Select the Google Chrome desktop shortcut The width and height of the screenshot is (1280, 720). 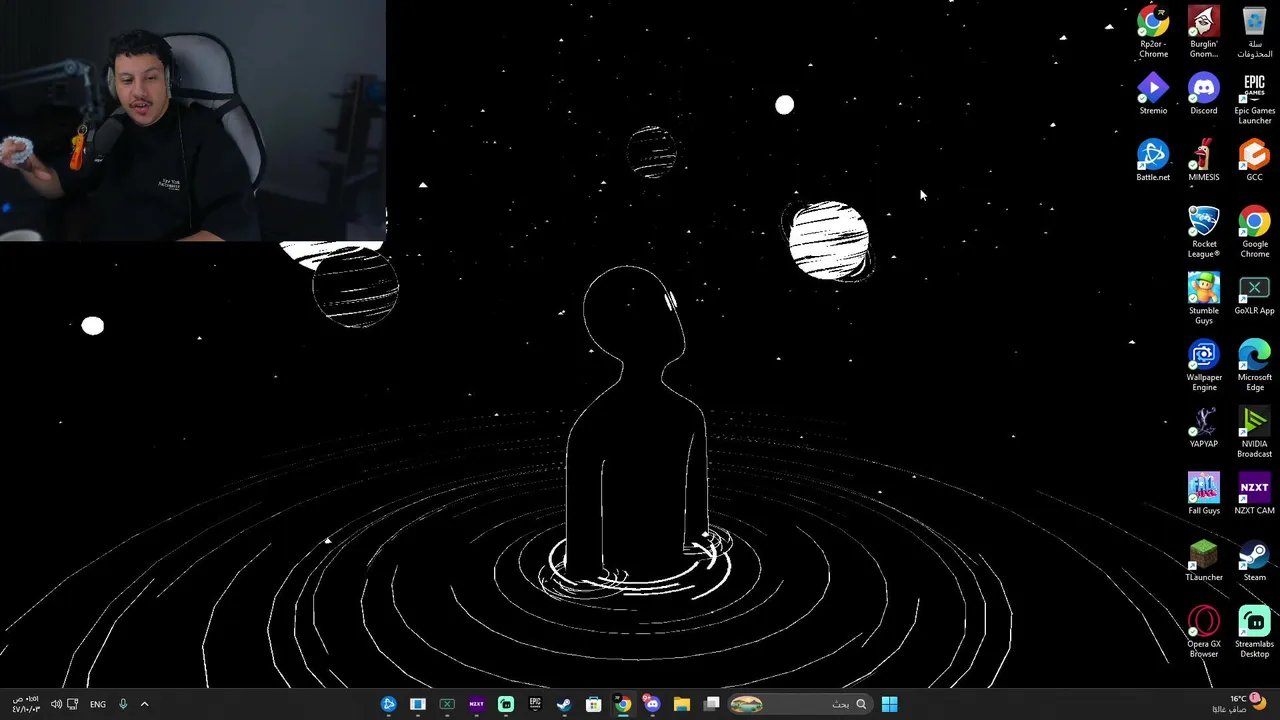[1254, 232]
